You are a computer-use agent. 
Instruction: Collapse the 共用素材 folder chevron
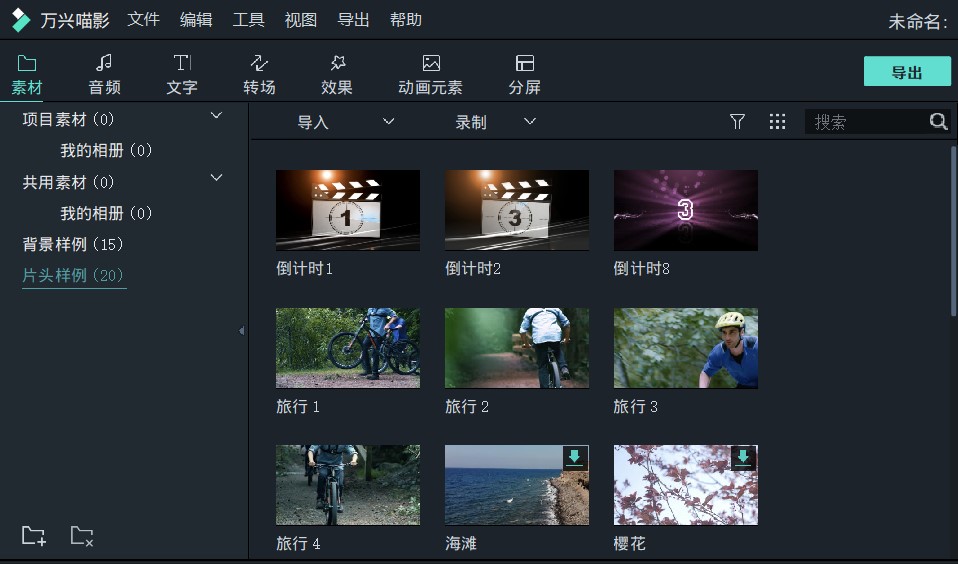[x=216, y=177]
